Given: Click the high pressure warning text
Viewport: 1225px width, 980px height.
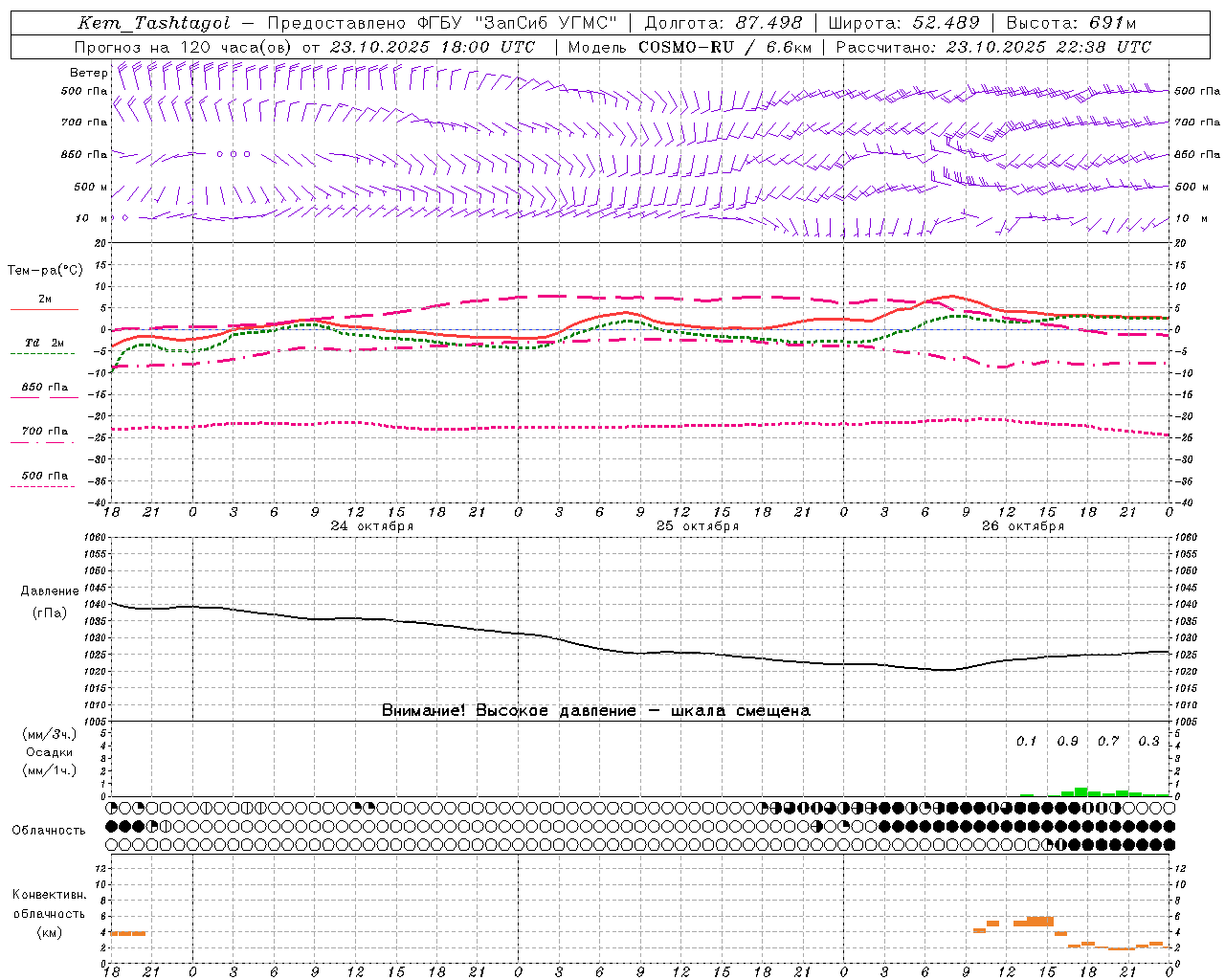Looking at the screenshot, I should point(596,711).
